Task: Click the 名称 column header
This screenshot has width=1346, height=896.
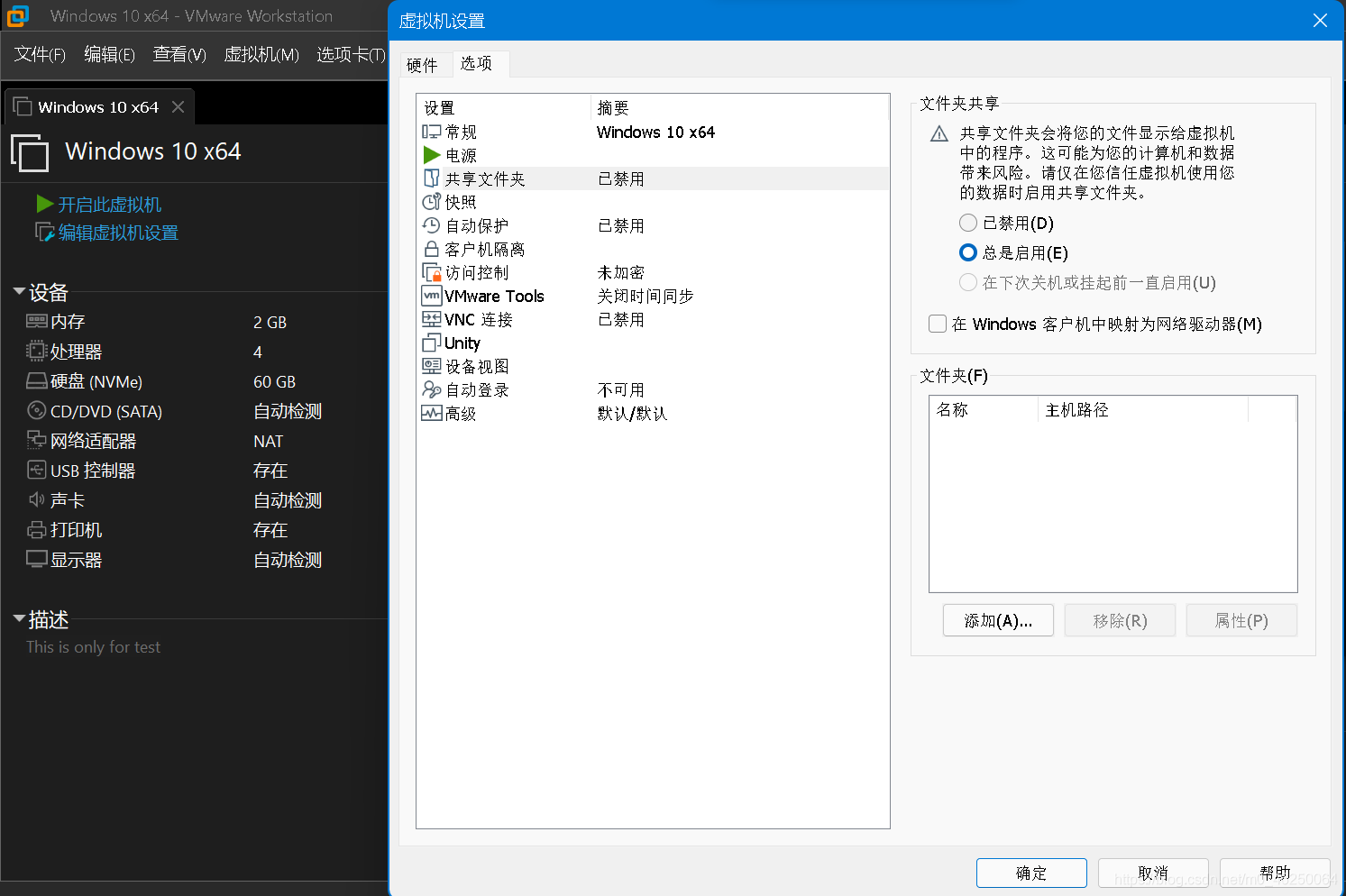Action: (984, 410)
